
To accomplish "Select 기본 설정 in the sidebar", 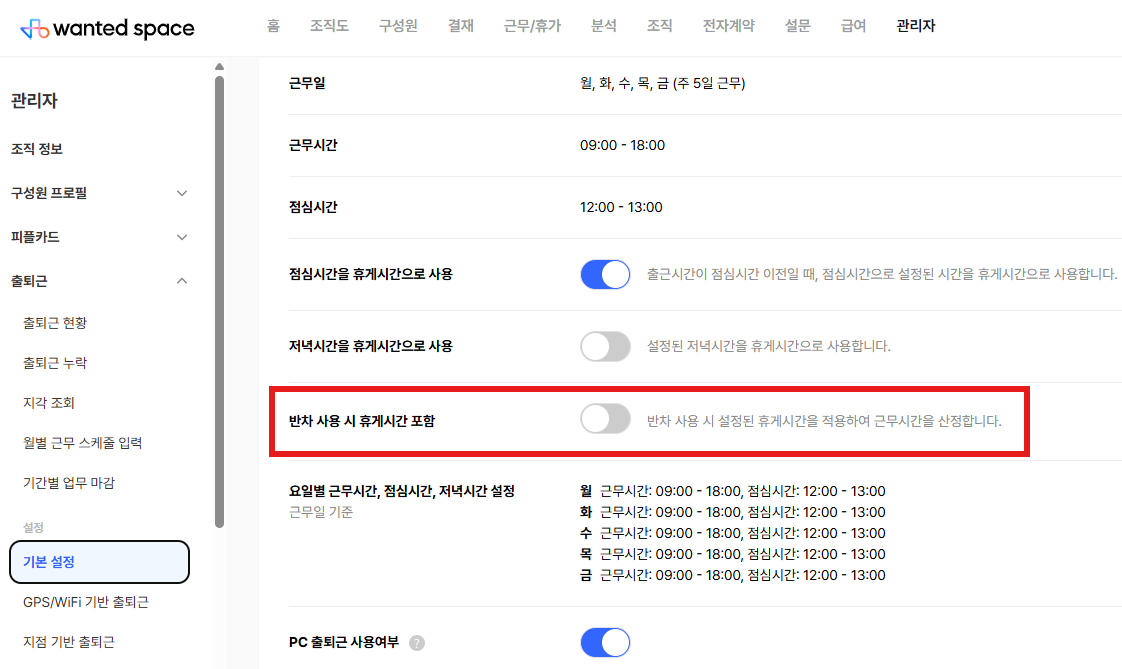I will tap(99, 562).
